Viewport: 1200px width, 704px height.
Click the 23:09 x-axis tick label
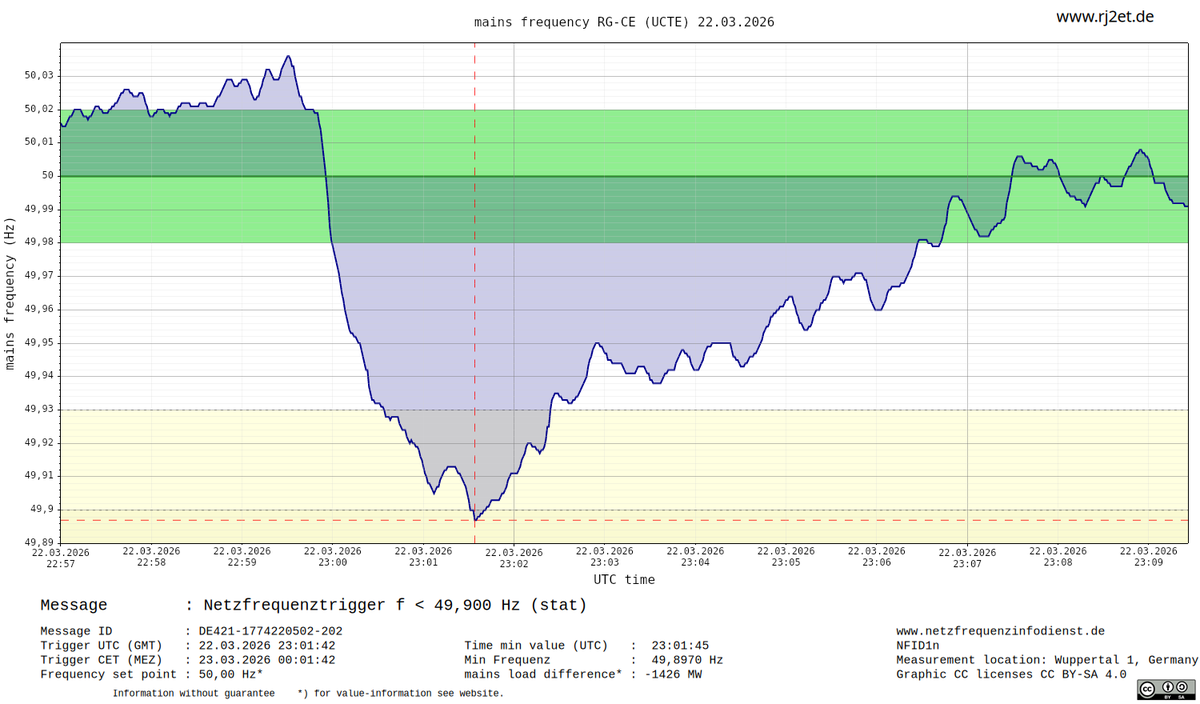point(1148,557)
